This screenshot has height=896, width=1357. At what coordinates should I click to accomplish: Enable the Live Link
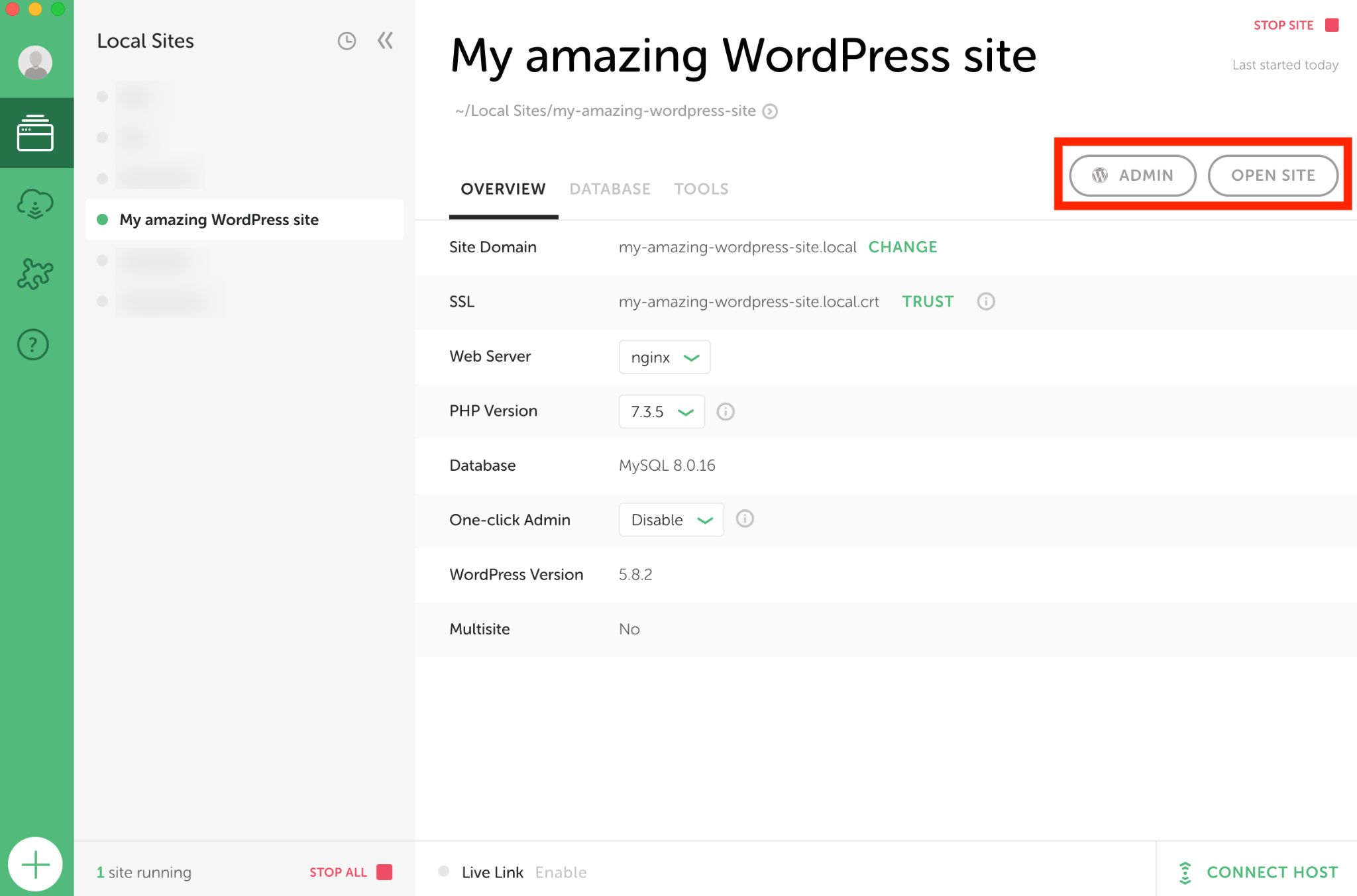click(561, 872)
